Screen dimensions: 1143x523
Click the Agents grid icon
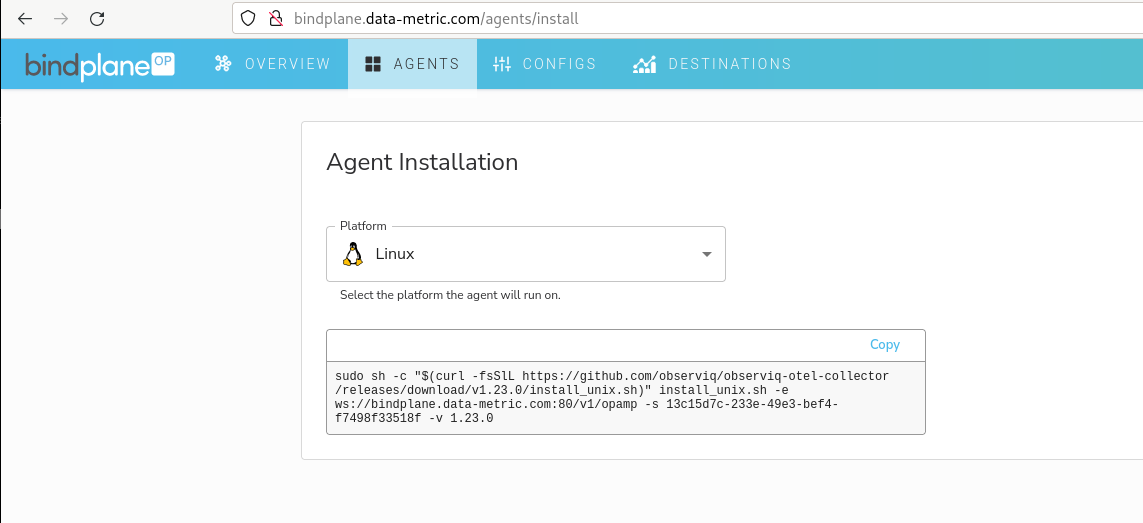click(373, 64)
